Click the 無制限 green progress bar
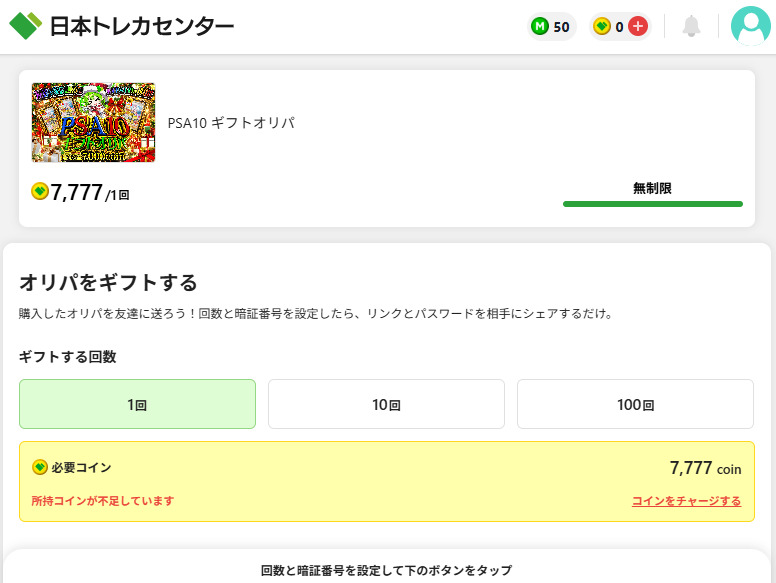The image size is (776, 583). [x=652, y=203]
